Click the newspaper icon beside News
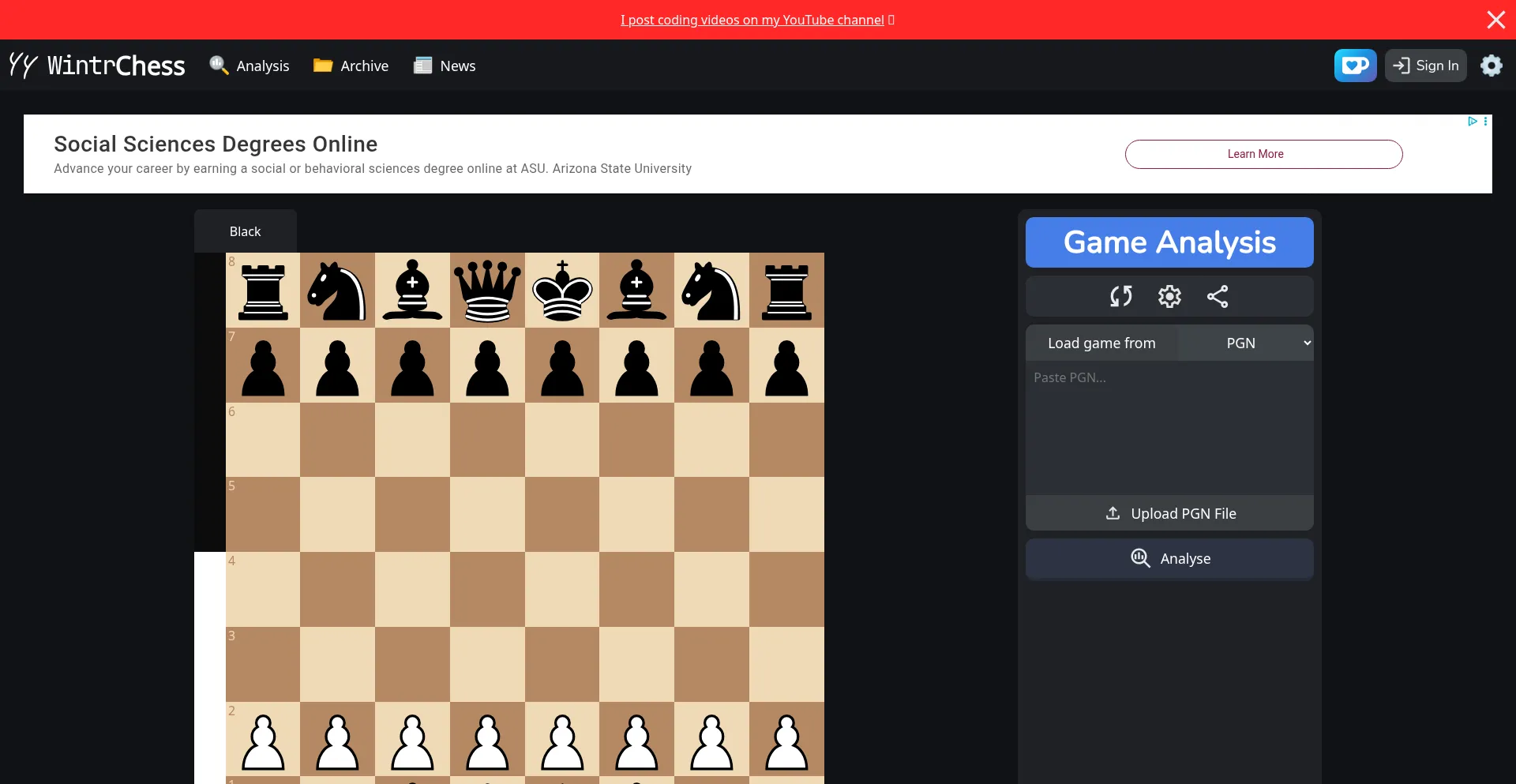Screen dimensions: 1516x784 (x=422, y=66)
